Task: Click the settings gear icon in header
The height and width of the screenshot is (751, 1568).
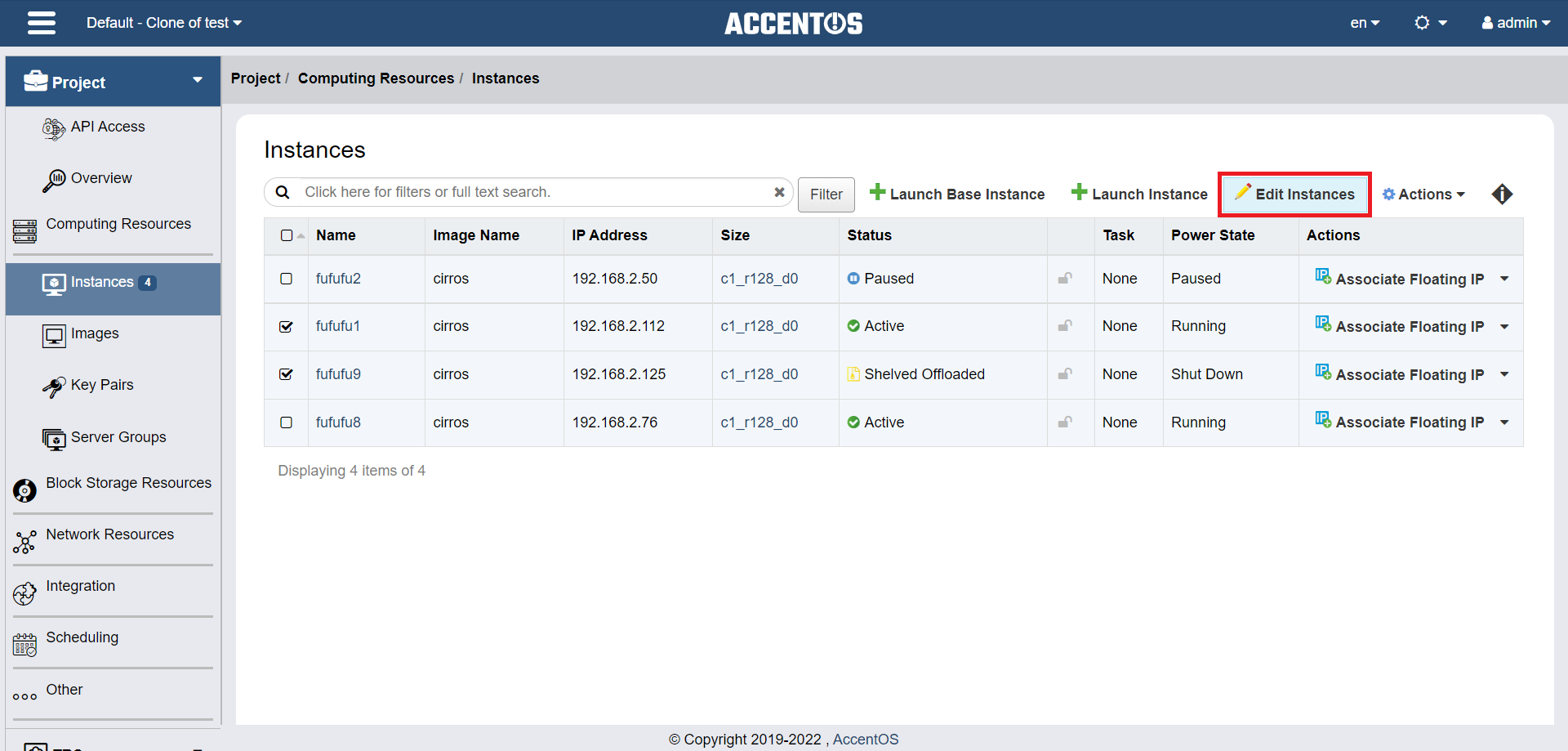Action: (1422, 23)
